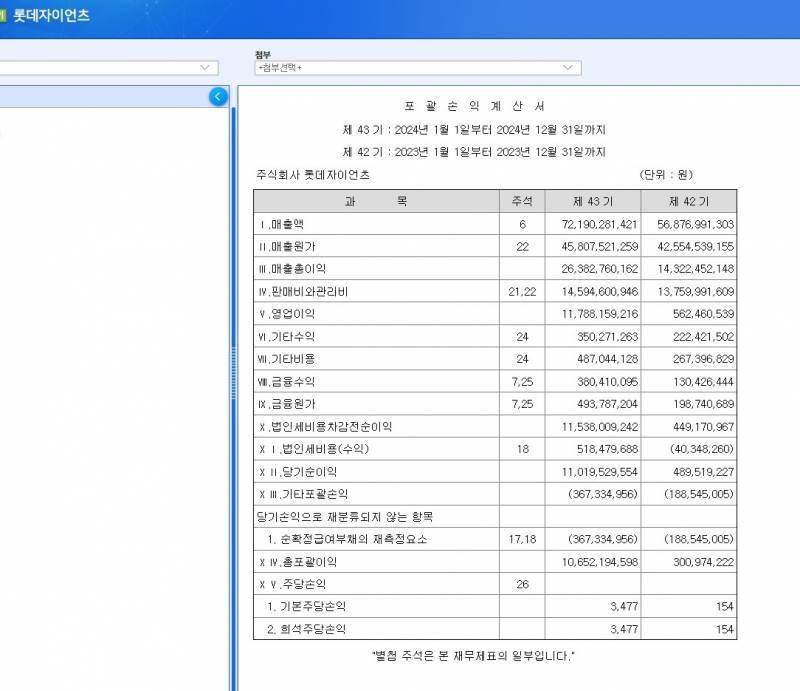Click the value 11,788,159,216

coord(599,314)
